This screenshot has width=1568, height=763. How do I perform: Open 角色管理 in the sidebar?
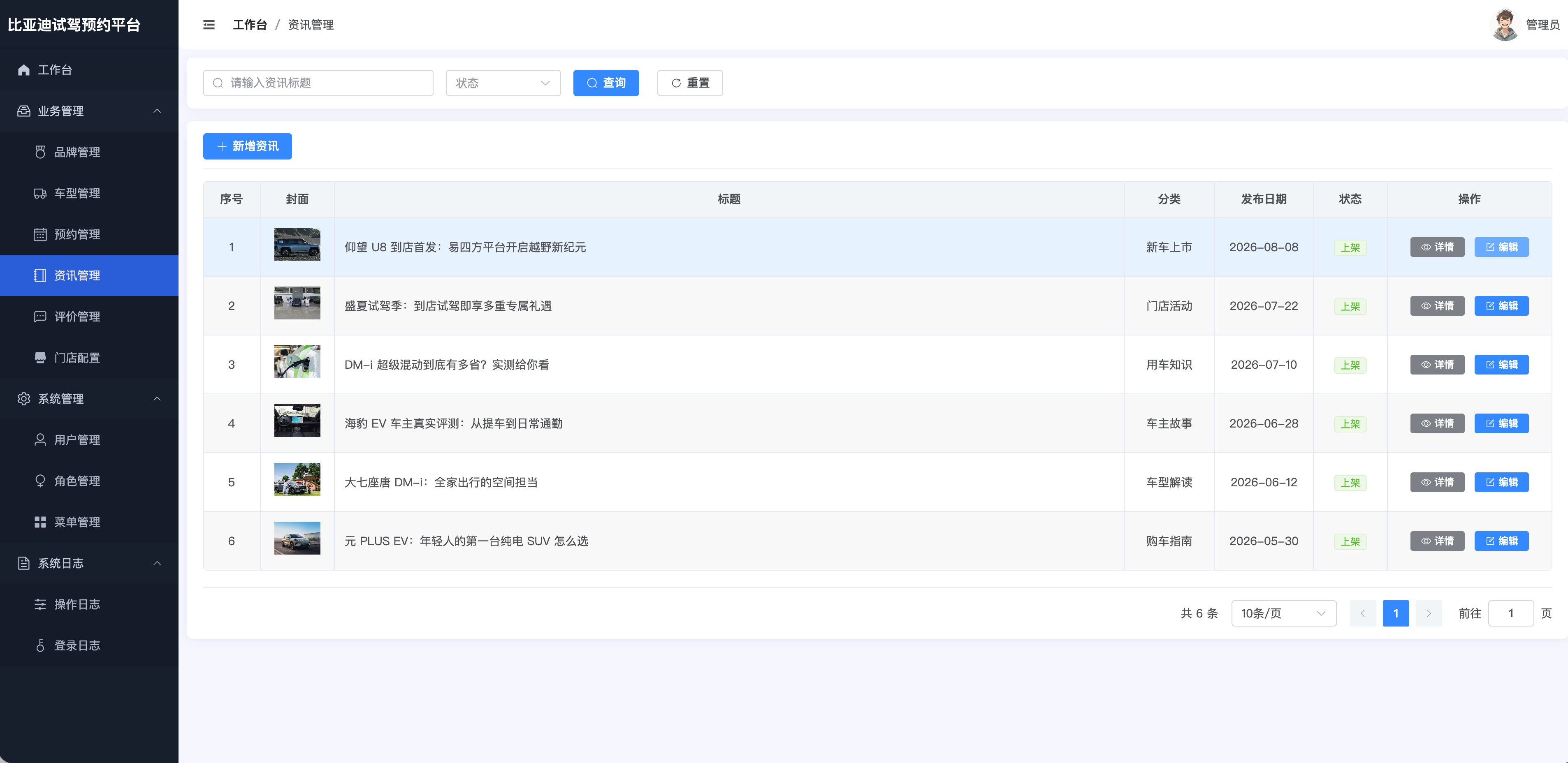[90, 481]
